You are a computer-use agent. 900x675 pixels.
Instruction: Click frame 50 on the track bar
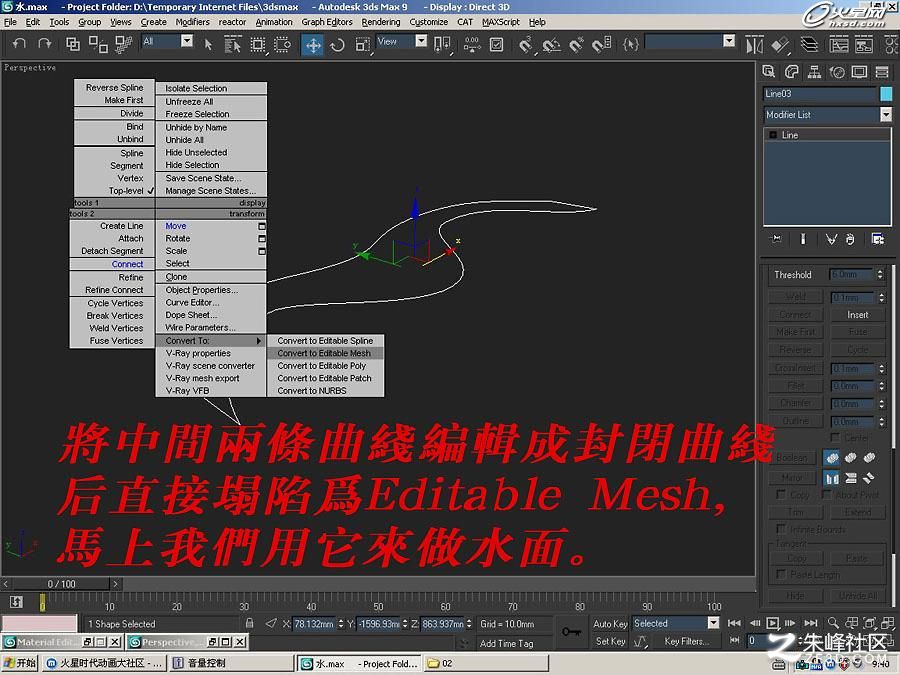pyautogui.click(x=378, y=603)
